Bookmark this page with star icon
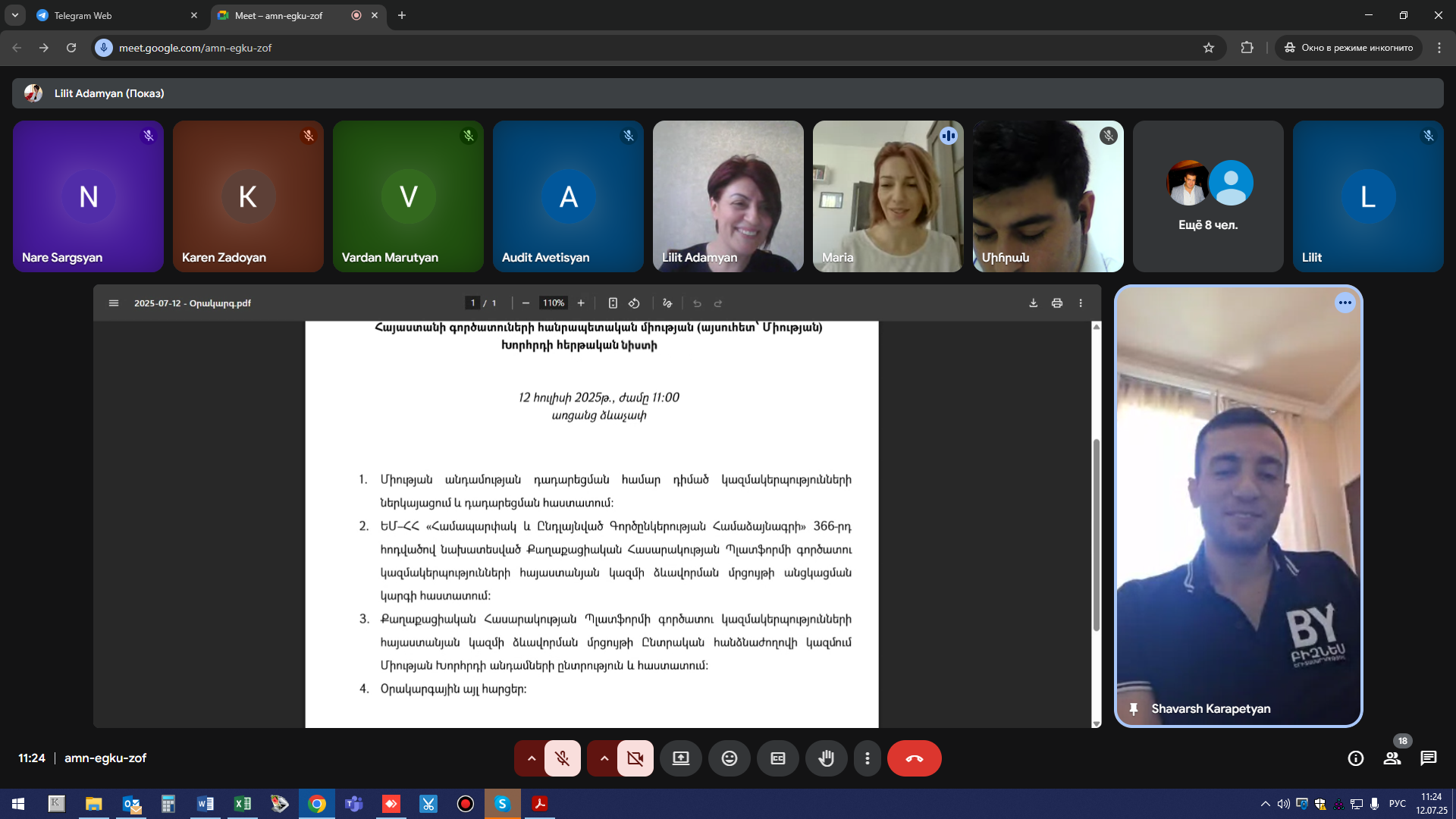The width and height of the screenshot is (1456, 819). 1209,48
